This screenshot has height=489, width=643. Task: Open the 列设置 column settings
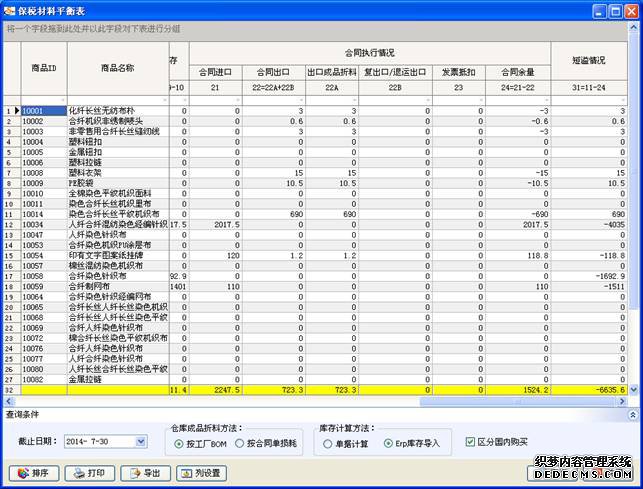click(x=201, y=473)
